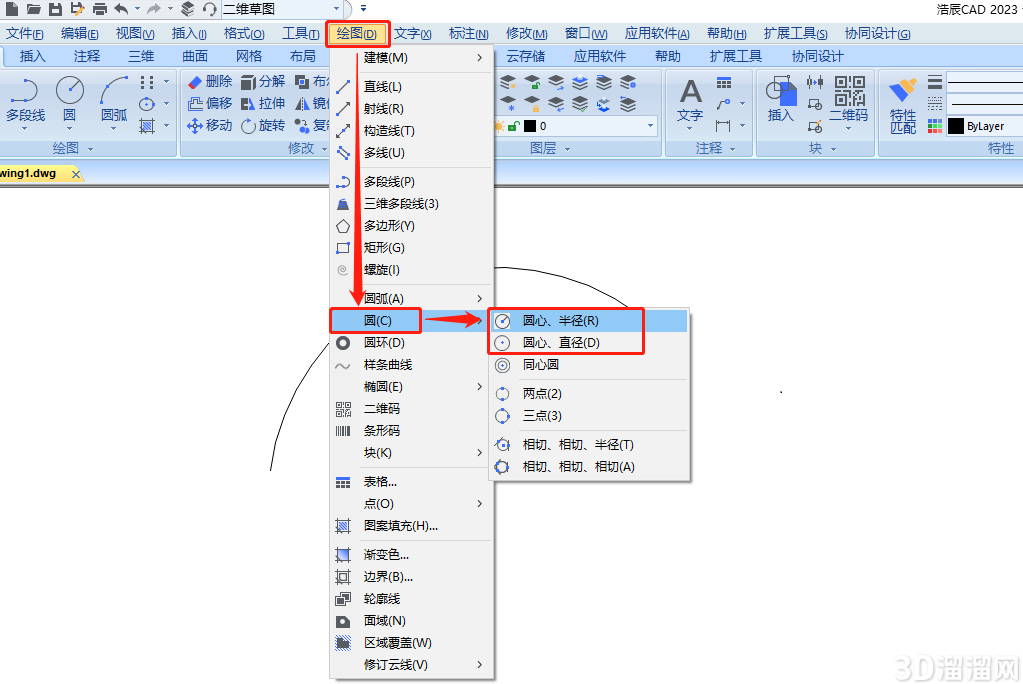Expand the 建模(M) submenu
The height and width of the screenshot is (684, 1023).
click(411, 57)
